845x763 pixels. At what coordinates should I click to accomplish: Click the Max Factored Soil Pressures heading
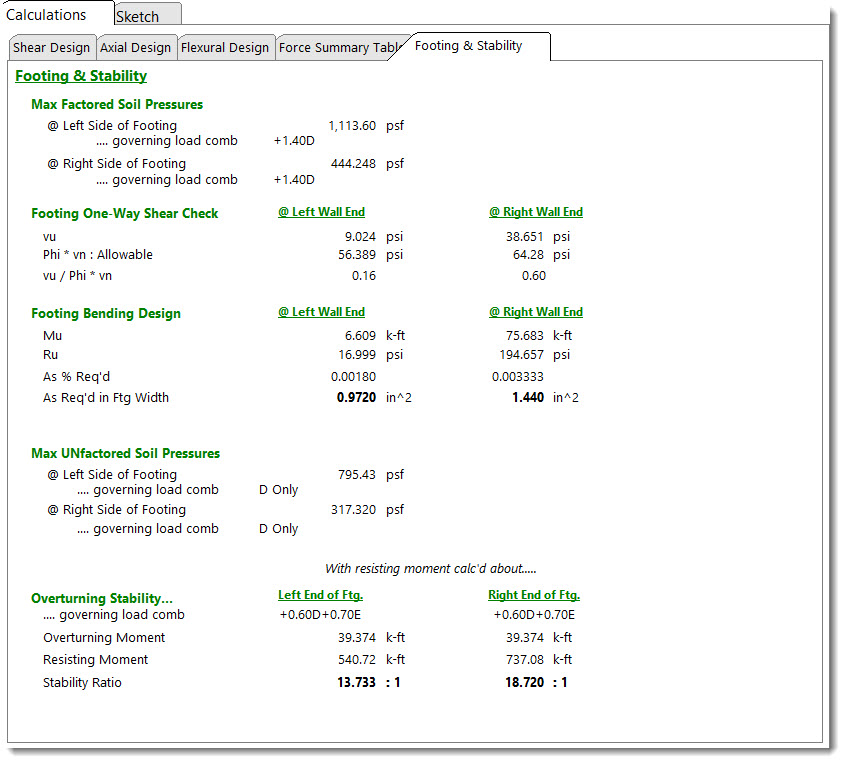pyautogui.click(x=117, y=104)
